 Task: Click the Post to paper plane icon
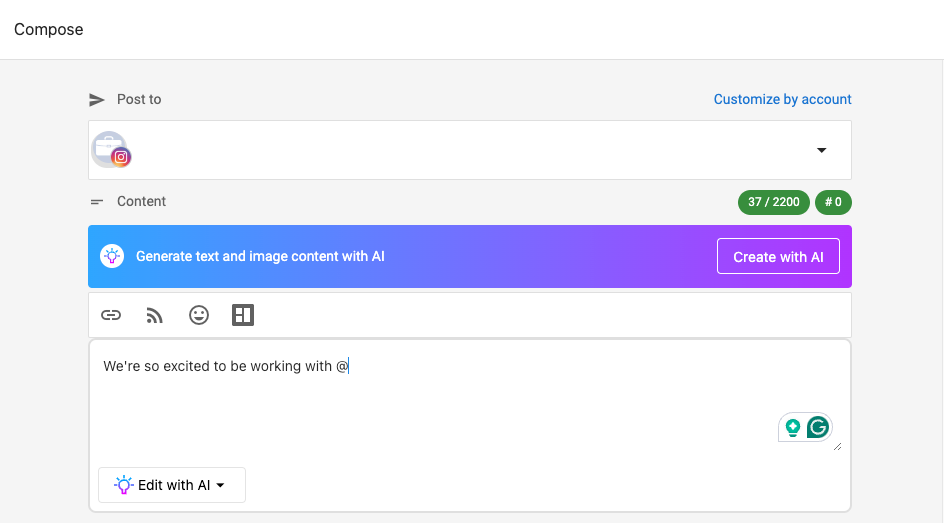(96, 99)
